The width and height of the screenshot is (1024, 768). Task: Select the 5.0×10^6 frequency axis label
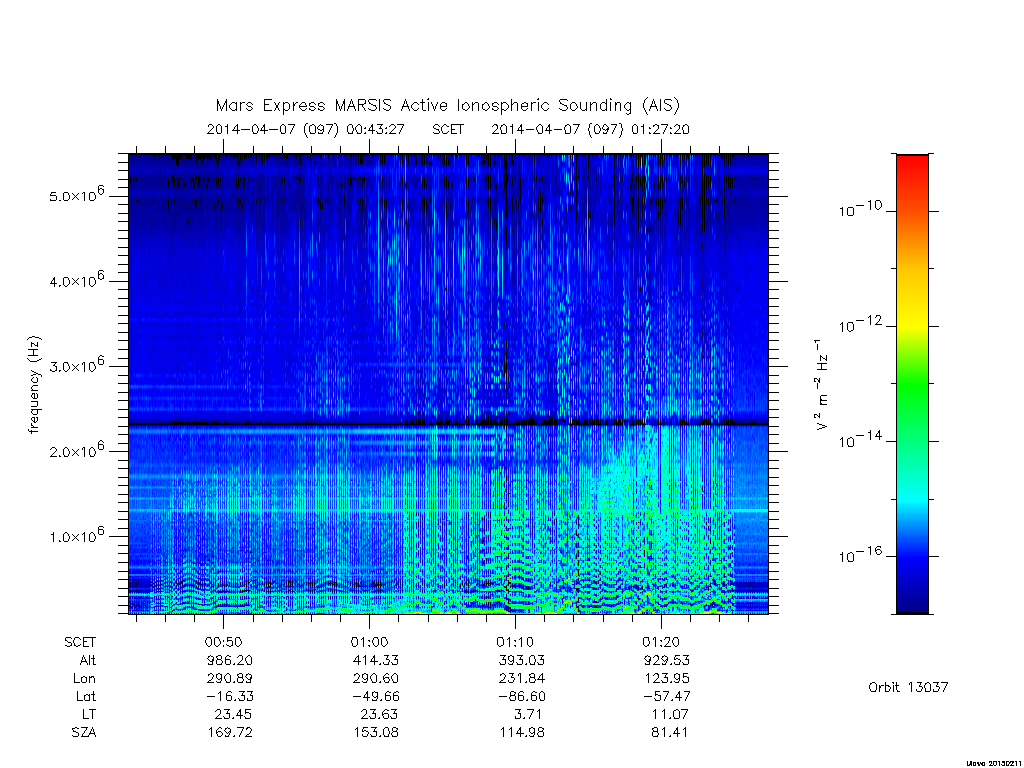point(76,194)
